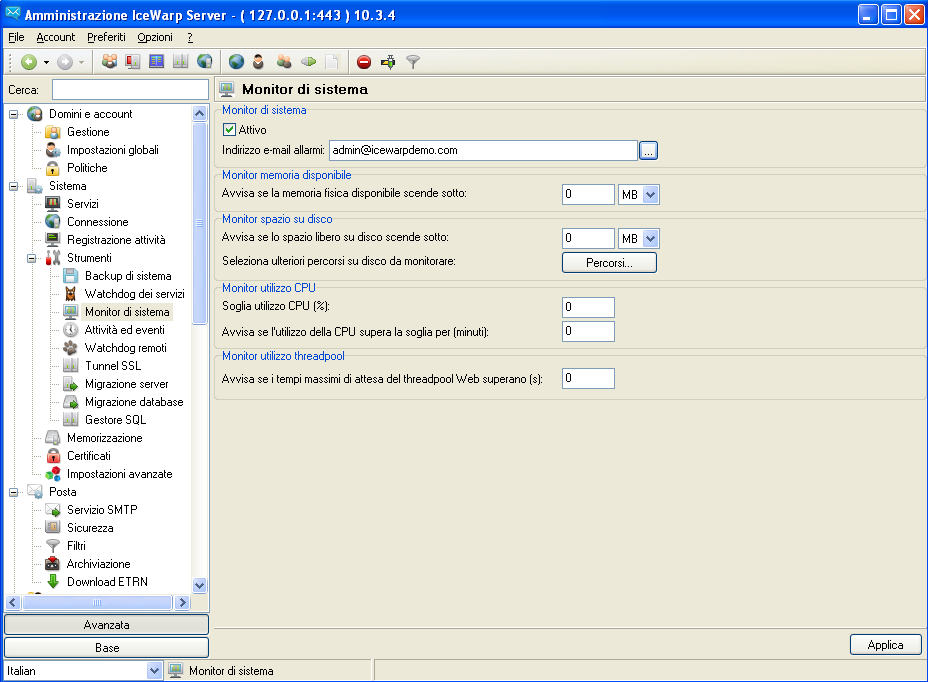Collapse the Posta tree node
Viewport: 928px width, 682px height.
click(14, 492)
